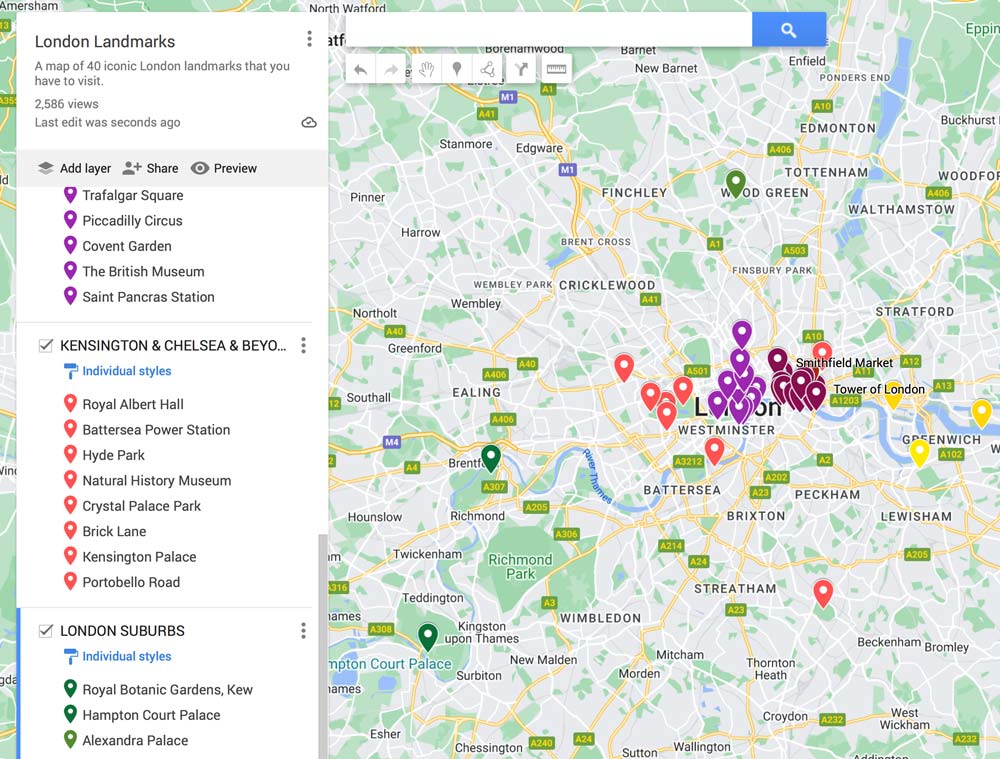Screen dimensions: 1000x759
Task: Select the Add marker tool
Action: (457, 69)
